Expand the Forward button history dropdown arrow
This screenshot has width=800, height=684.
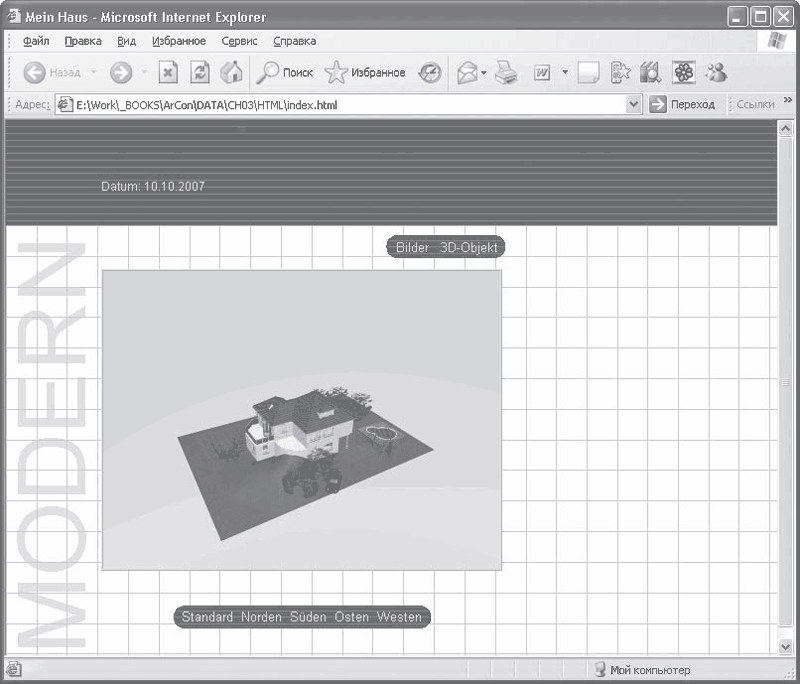[144, 72]
